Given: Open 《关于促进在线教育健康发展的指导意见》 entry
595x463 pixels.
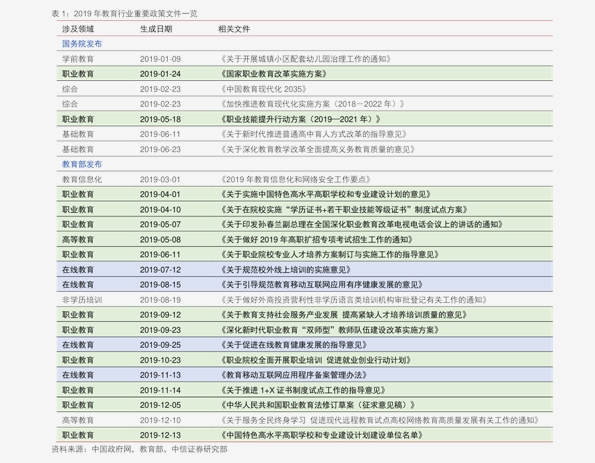Looking at the screenshot, I should (293, 345).
